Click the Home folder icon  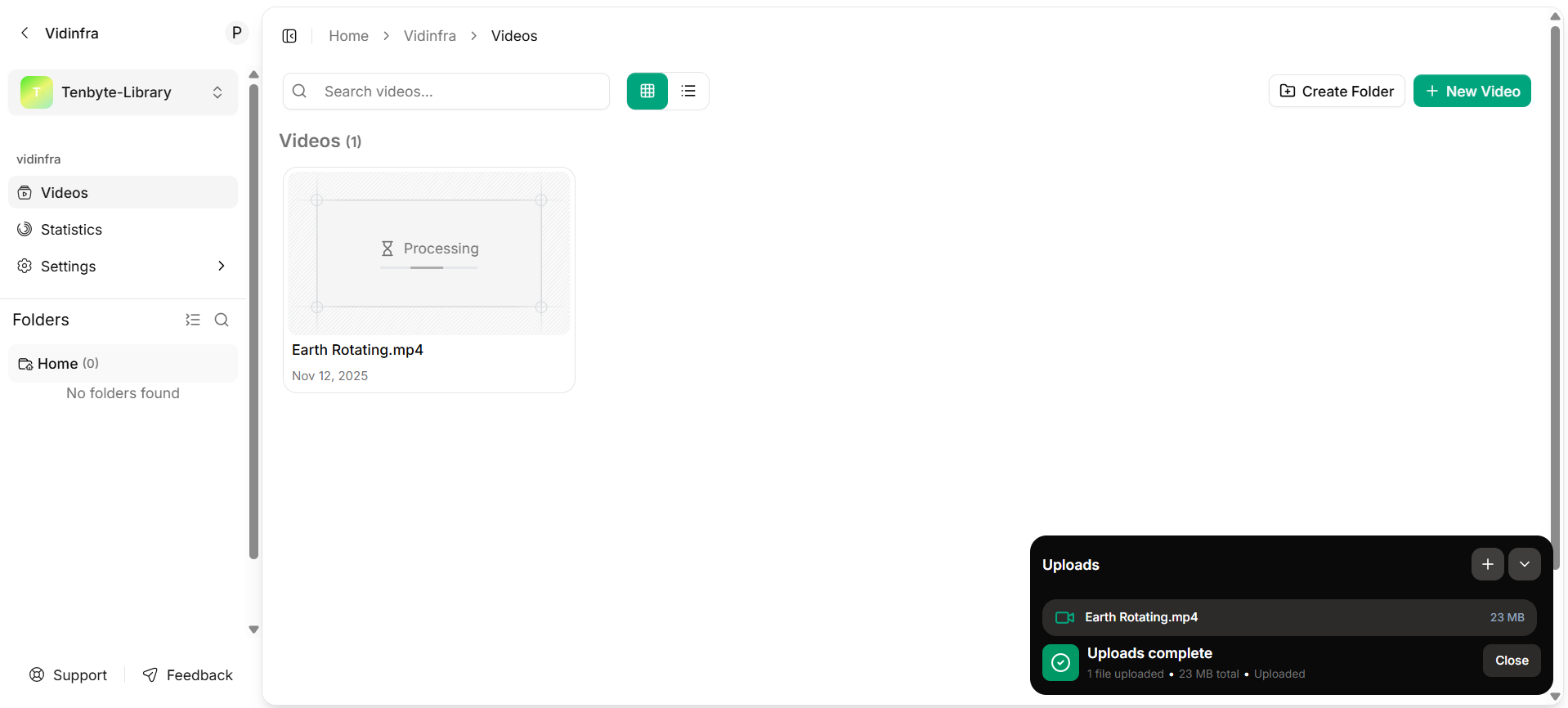pos(25,364)
